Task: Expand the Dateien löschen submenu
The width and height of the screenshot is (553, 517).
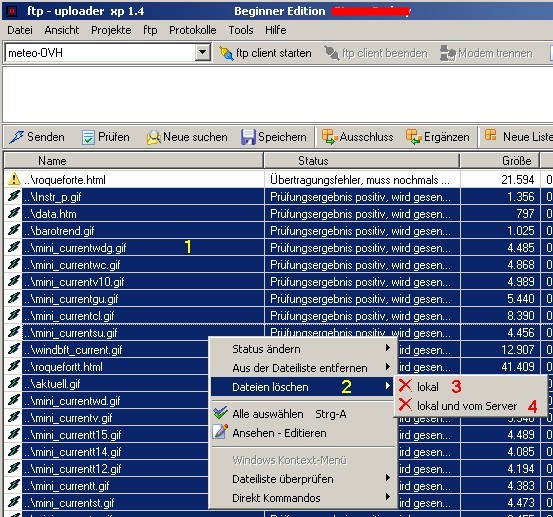Action: (388, 386)
